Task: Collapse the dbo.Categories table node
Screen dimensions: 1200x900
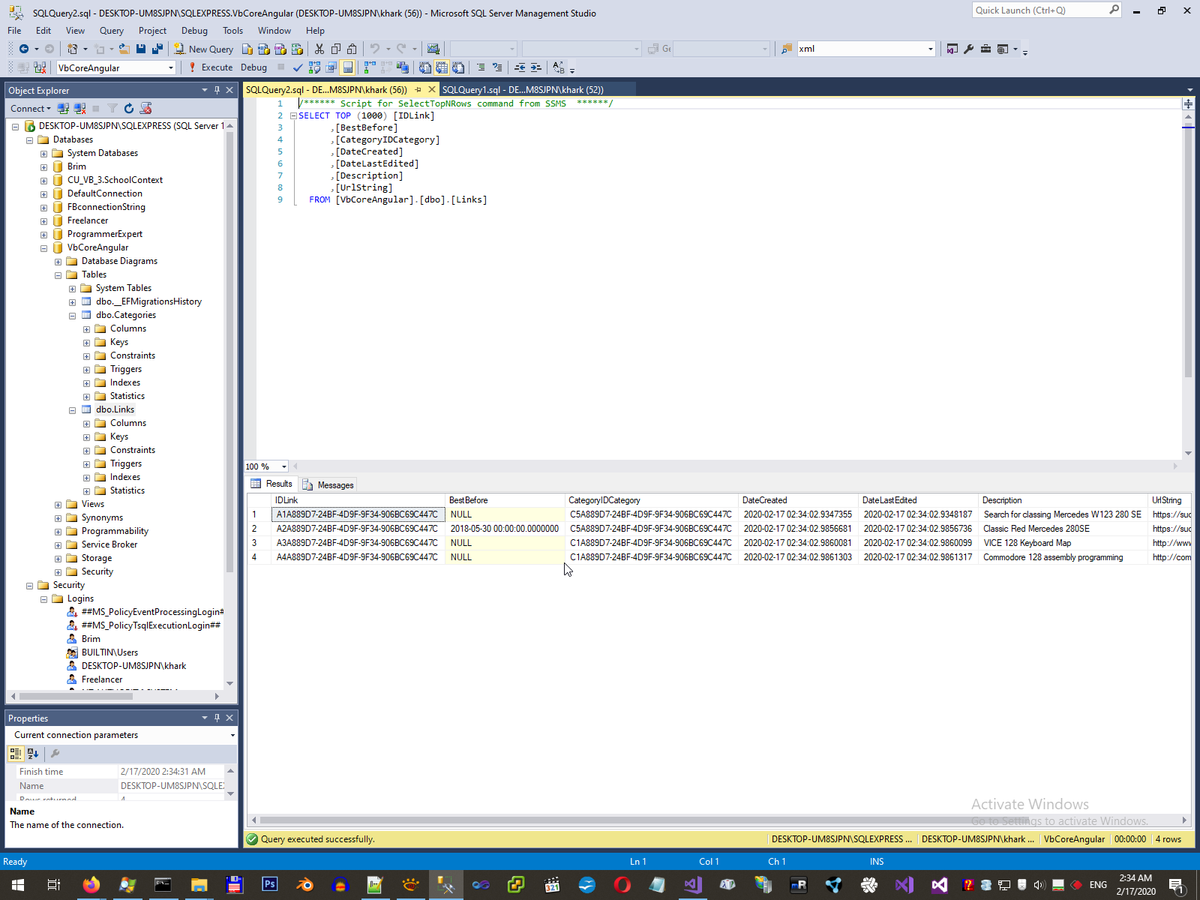Action: (73, 315)
